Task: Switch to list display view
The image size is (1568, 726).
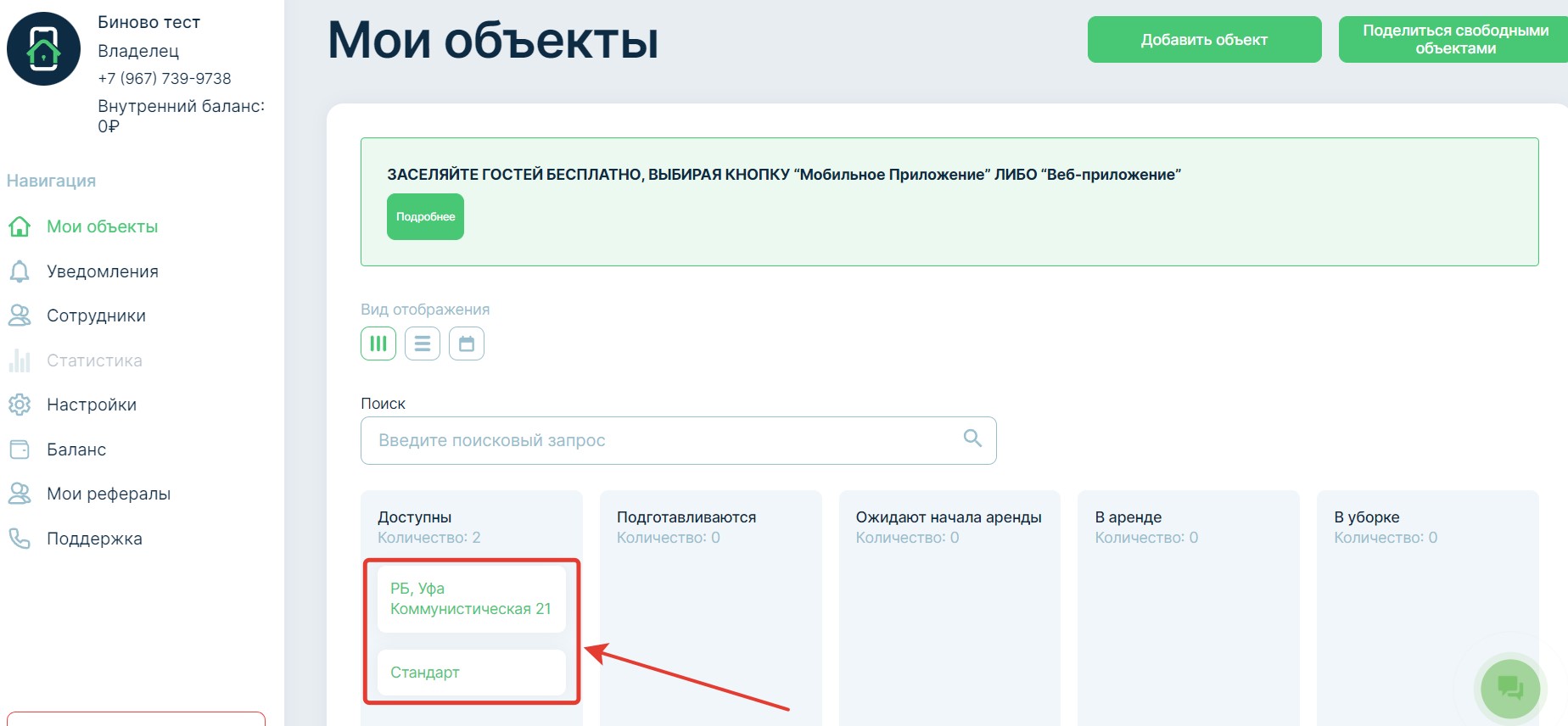Action: [x=423, y=343]
